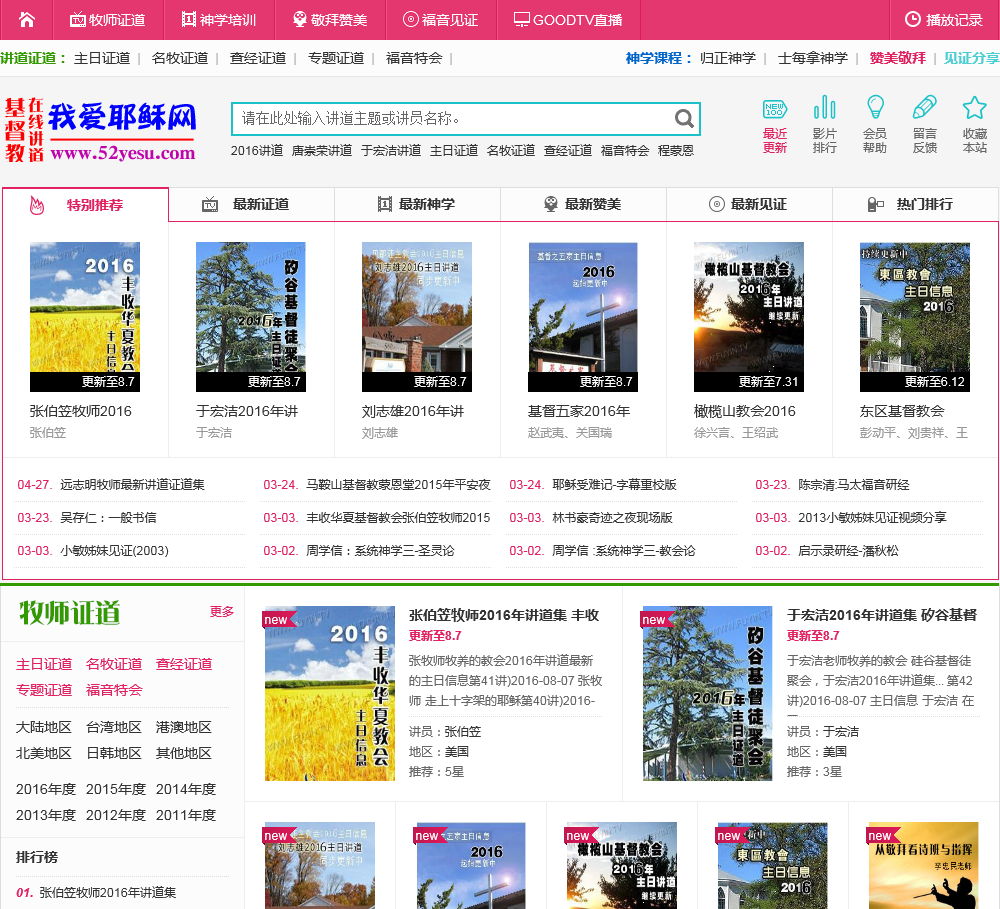Open 基督五家2016年 featured thumbnail
Screen dimensions: 1000x909
582,316
